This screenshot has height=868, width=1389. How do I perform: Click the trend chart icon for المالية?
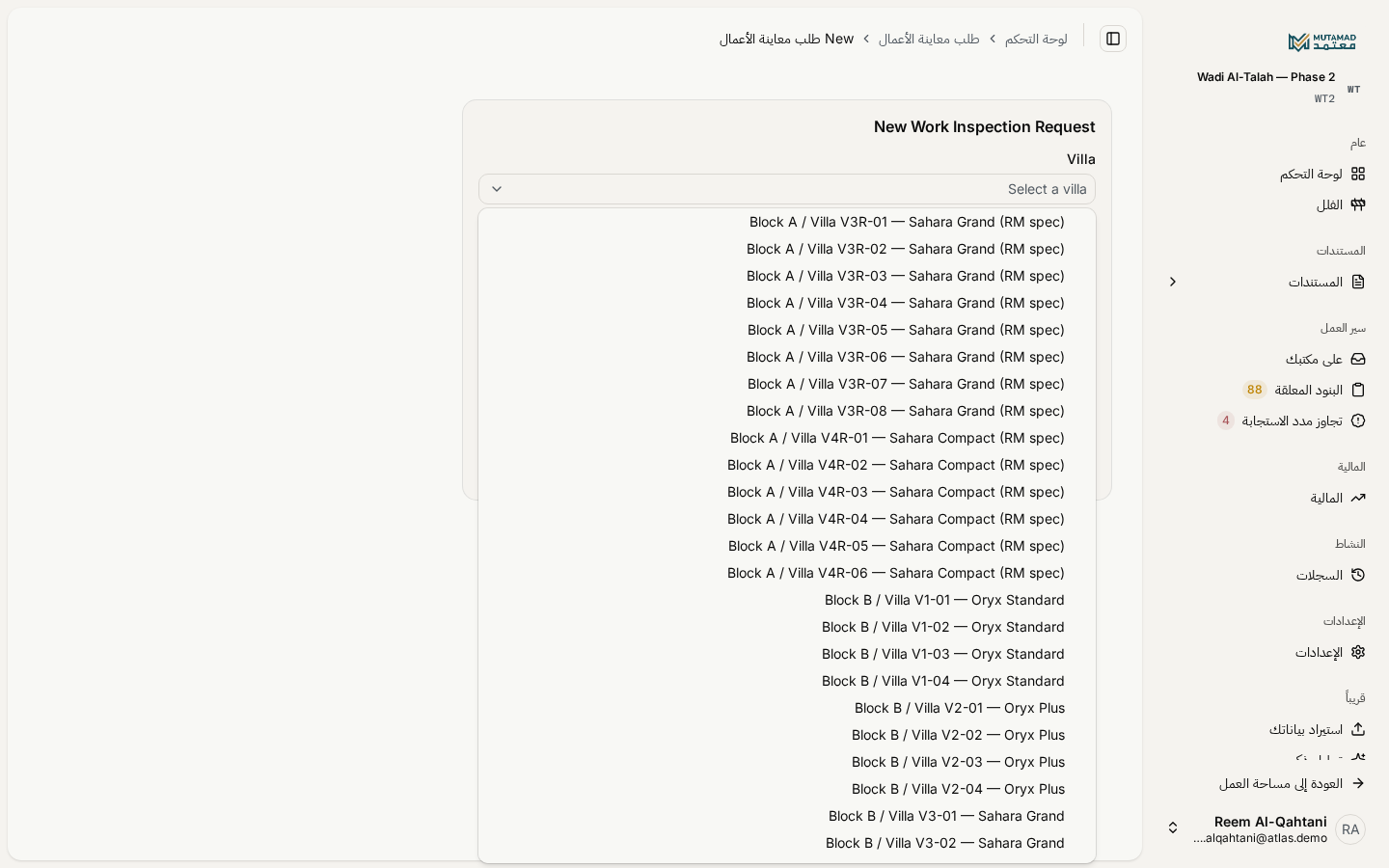(1358, 498)
